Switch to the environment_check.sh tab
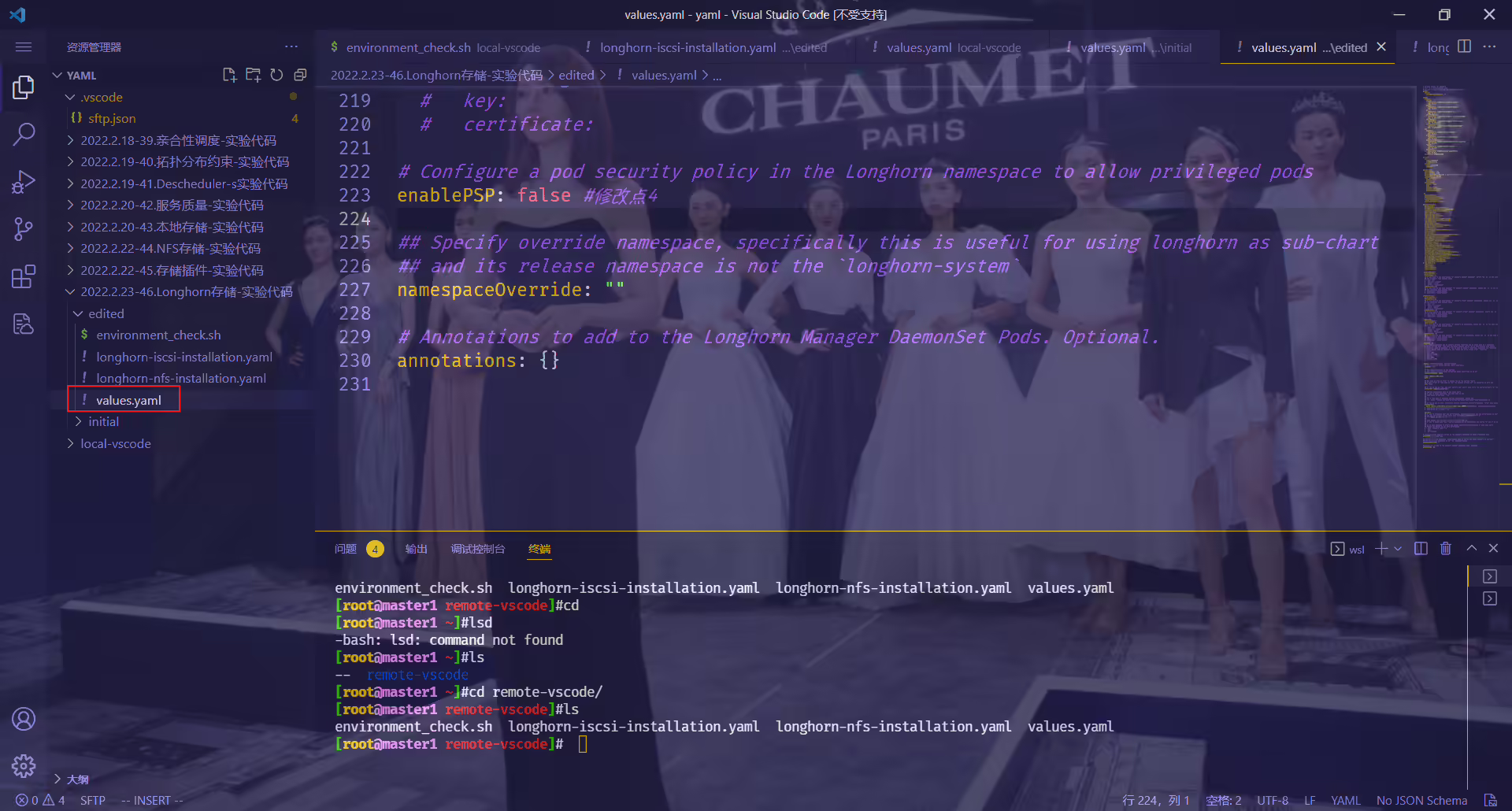This screenshot has height=811, width=1512. point(435,47)
